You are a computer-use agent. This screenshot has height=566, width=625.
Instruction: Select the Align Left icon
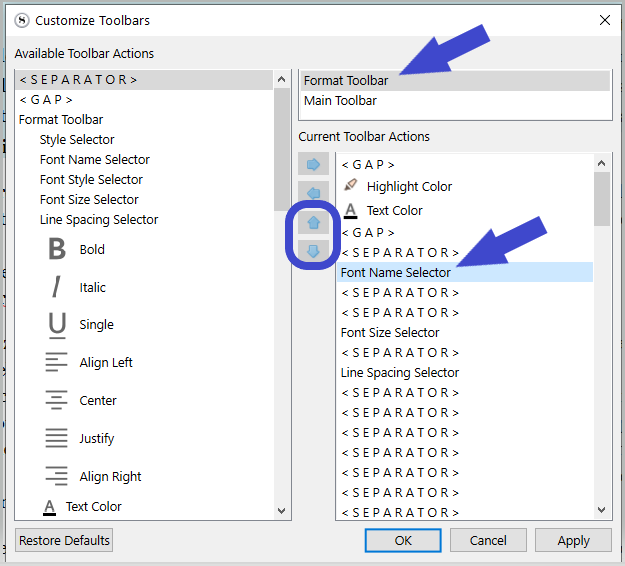56,362
